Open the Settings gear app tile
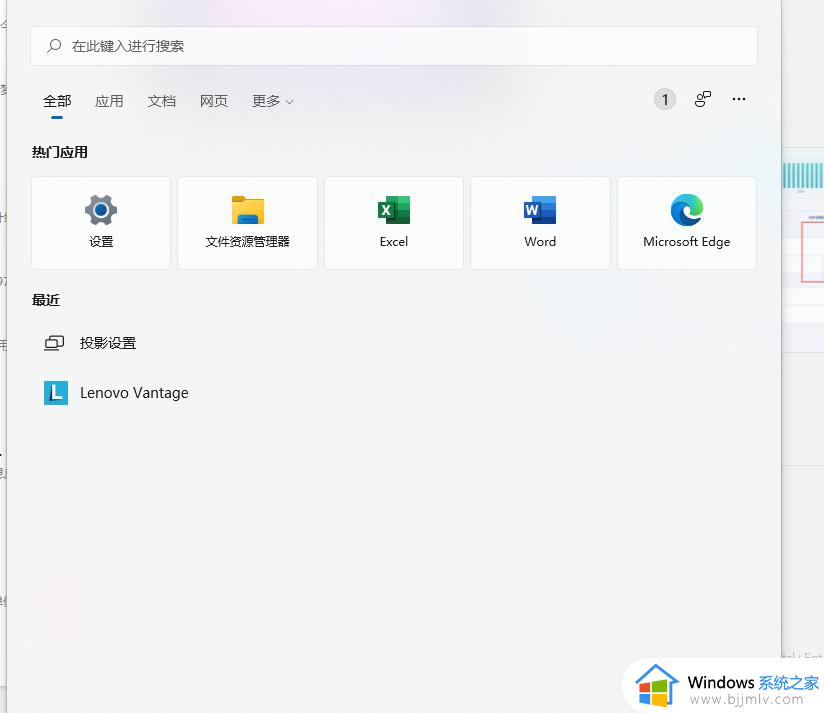 (x=101, y=223)
